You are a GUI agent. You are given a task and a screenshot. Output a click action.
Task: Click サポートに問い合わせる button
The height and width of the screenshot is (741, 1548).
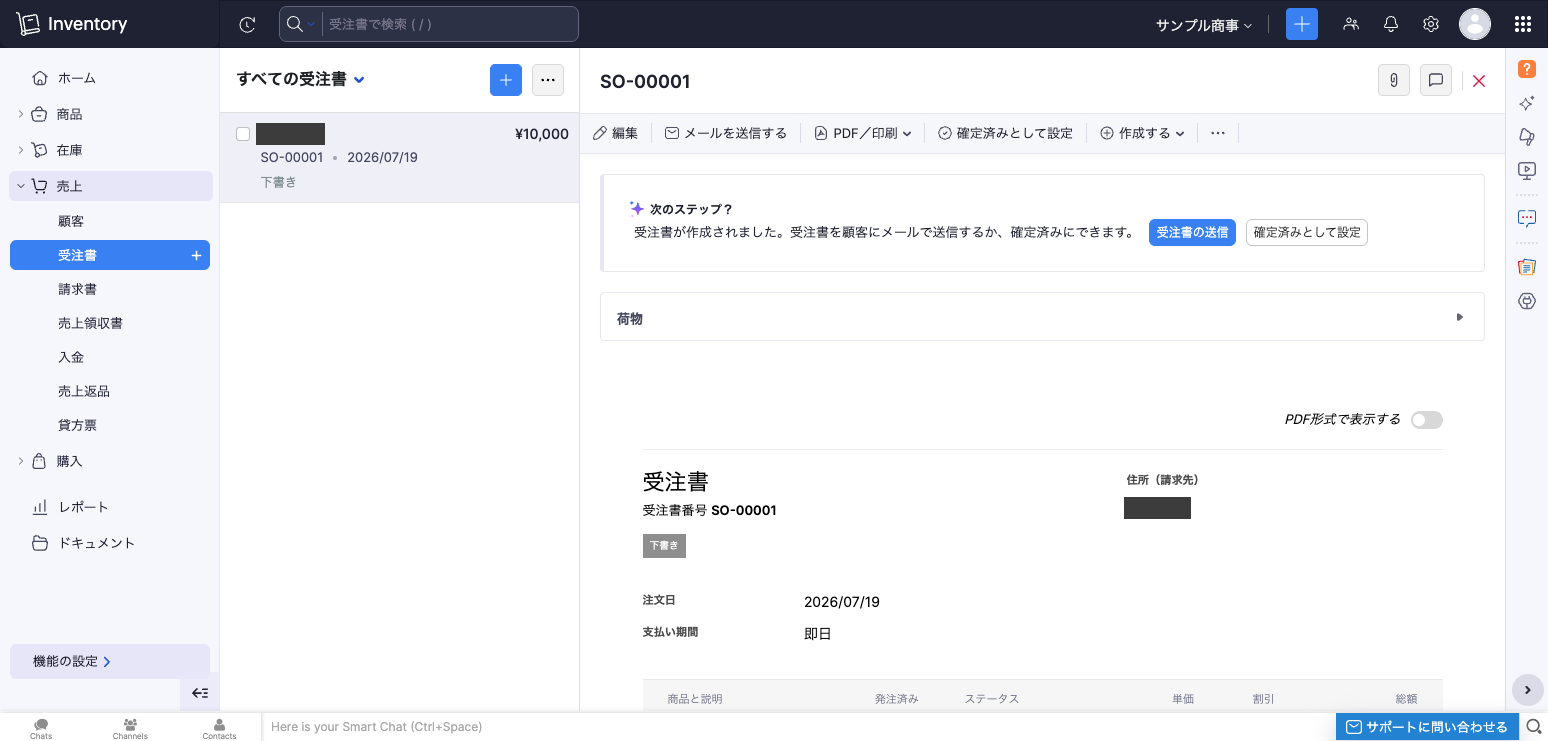[1427, 727]
